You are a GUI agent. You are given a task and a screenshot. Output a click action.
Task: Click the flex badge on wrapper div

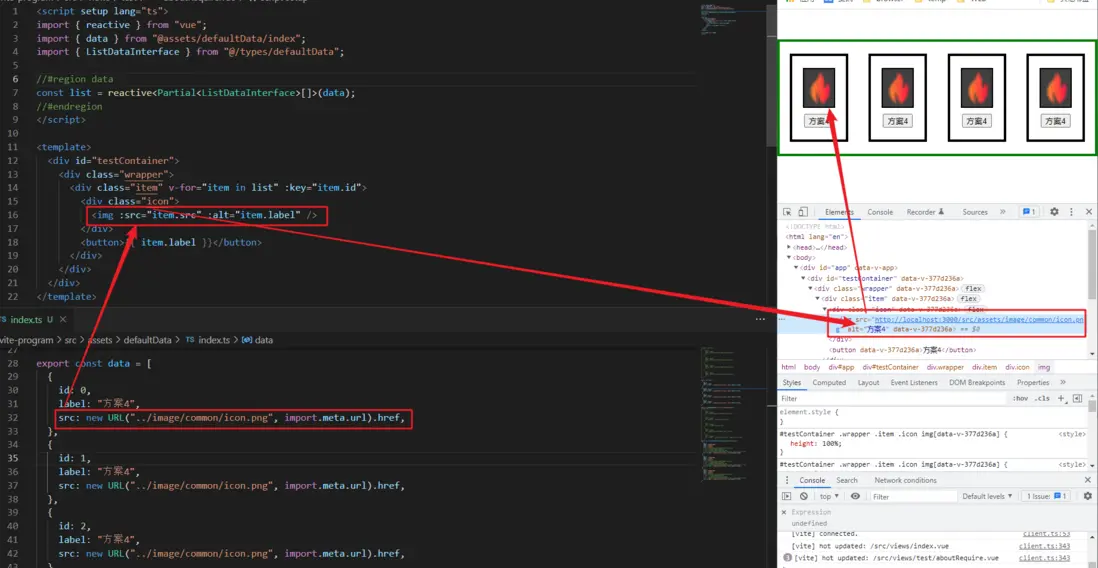point(972,288)
